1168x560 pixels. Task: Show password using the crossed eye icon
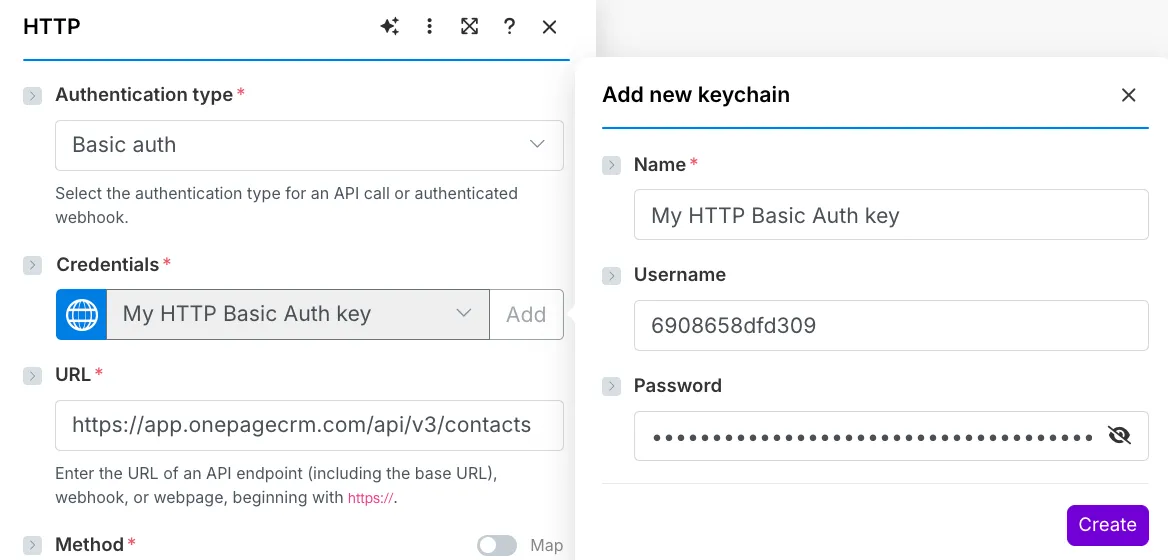[x=1119, y=435]
